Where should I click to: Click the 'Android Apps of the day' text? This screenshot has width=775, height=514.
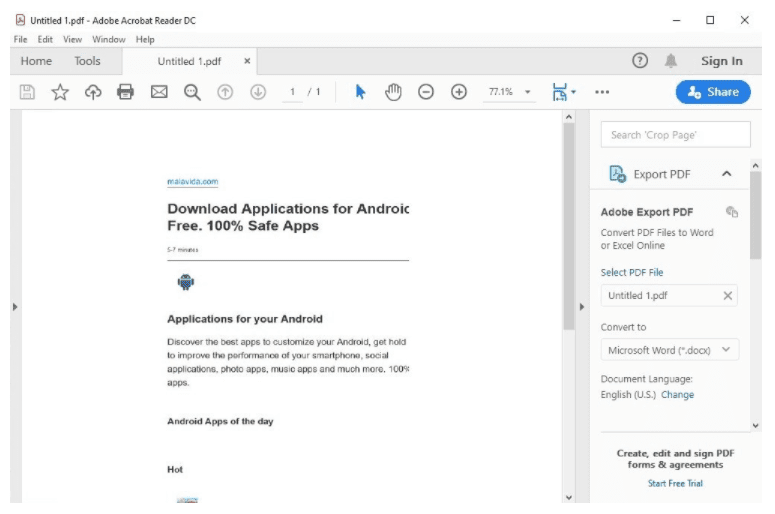[x=220, y=421]
